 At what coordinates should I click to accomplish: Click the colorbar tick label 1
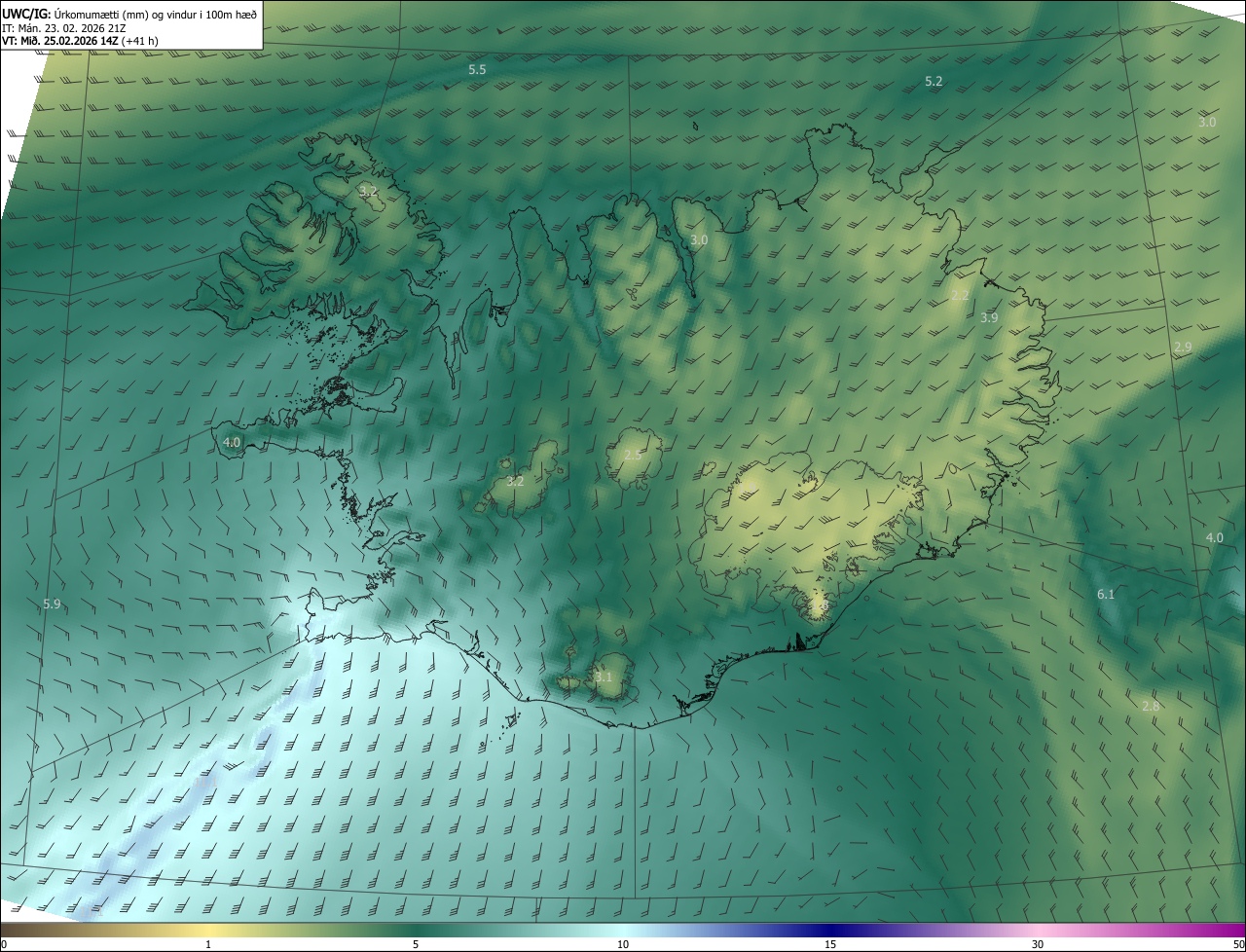208,945
